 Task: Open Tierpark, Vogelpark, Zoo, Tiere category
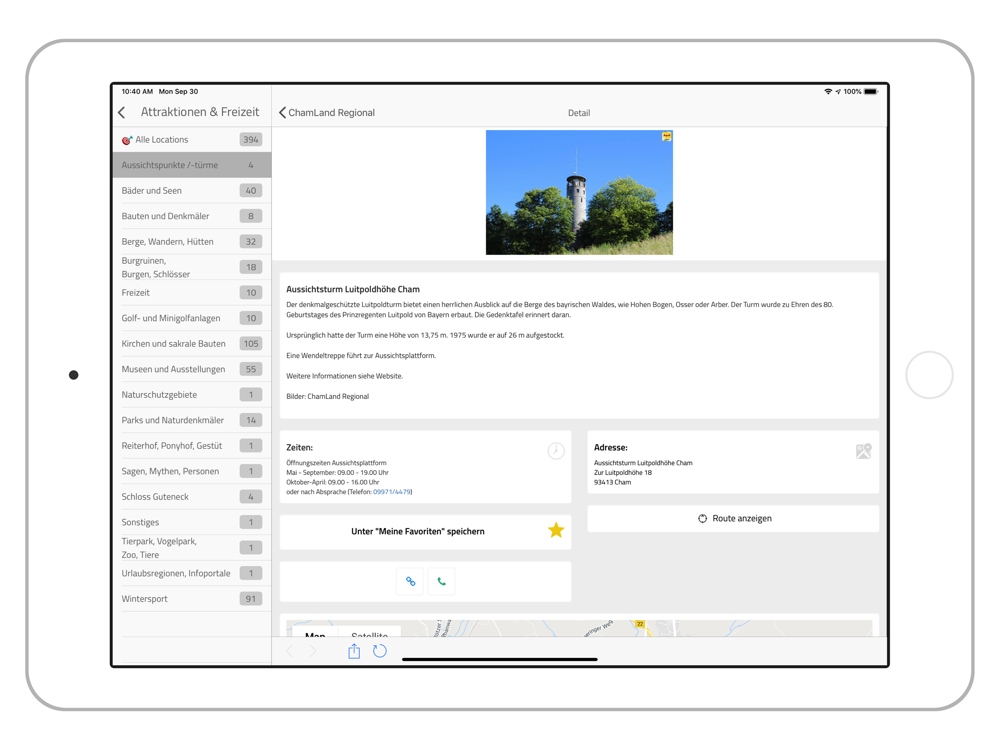click(191, 548)
